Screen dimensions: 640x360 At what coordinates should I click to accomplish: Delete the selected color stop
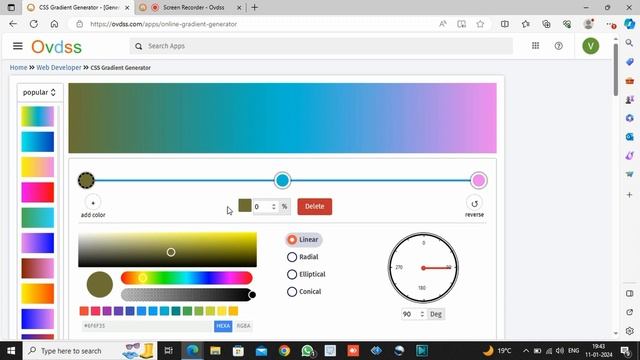[314, 207]
